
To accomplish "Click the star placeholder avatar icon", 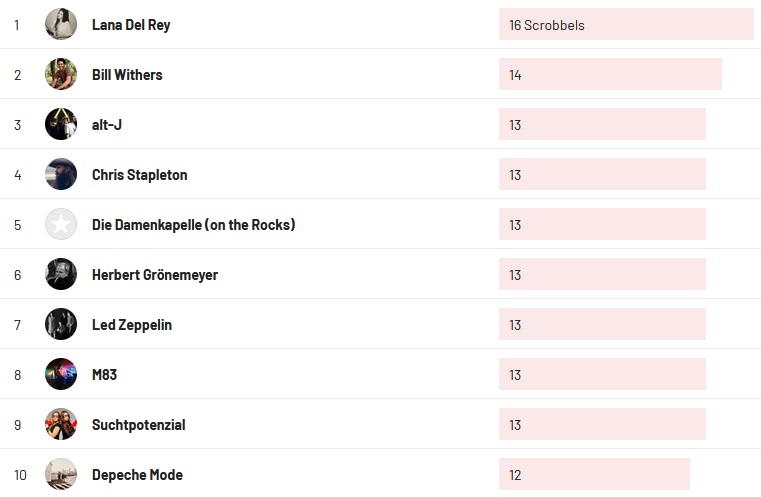I will click(x=61, y=224).
